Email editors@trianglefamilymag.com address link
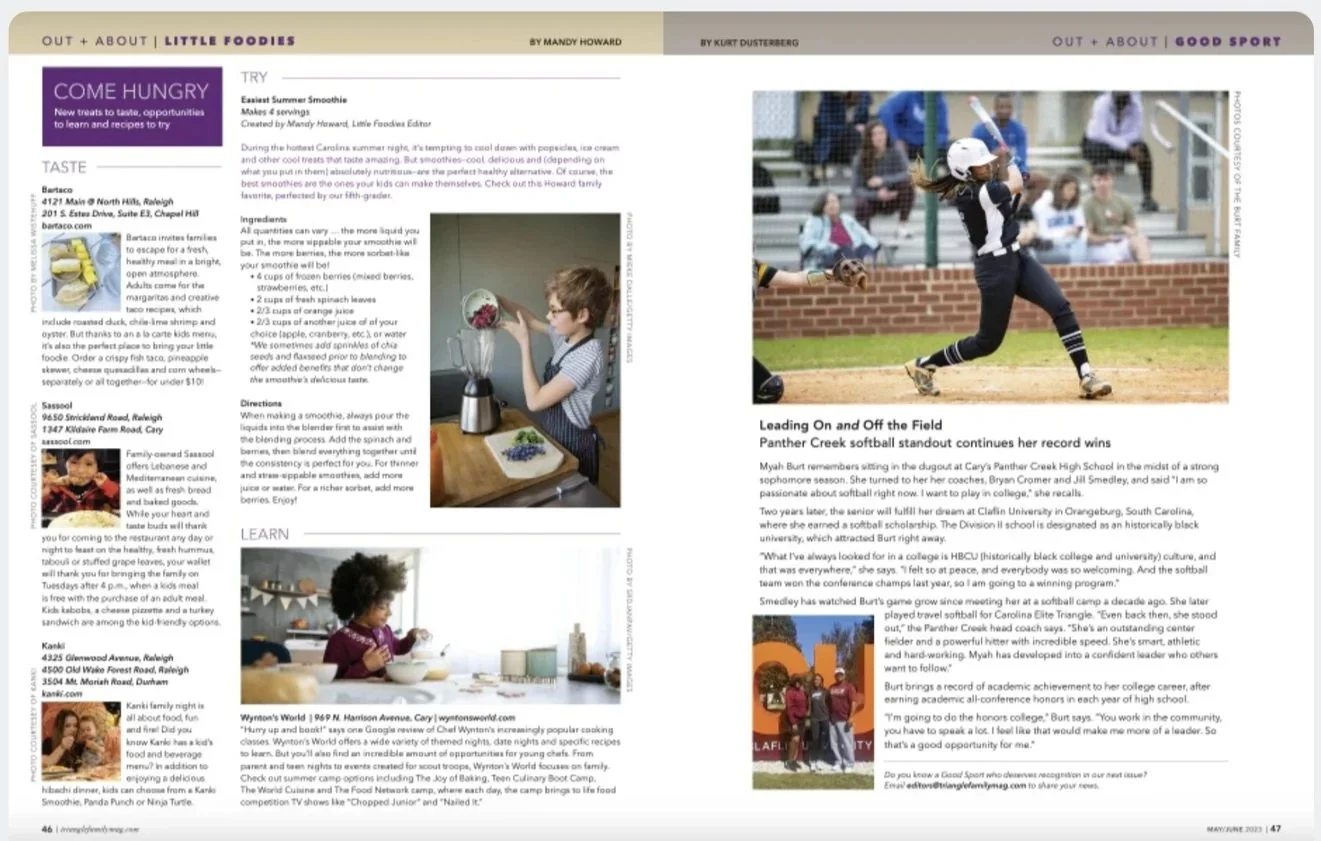The image size is (1321, 841). tap(968, 786)
